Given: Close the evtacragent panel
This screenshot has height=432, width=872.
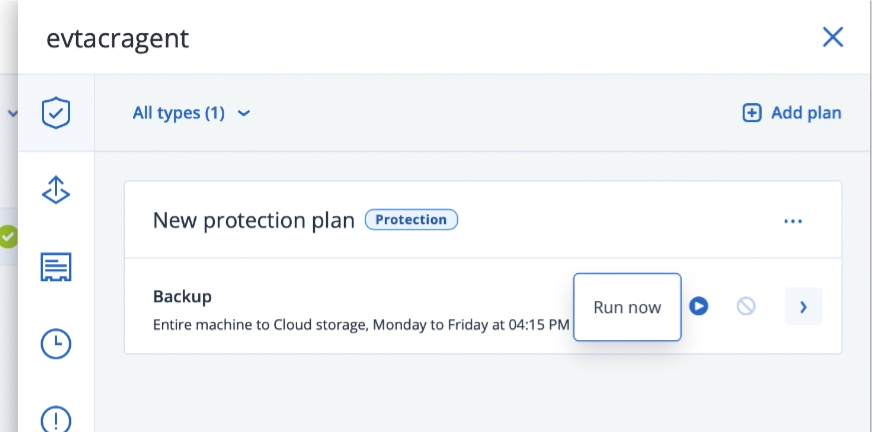Looking at the screenshot, I should [x=832, y=38].
